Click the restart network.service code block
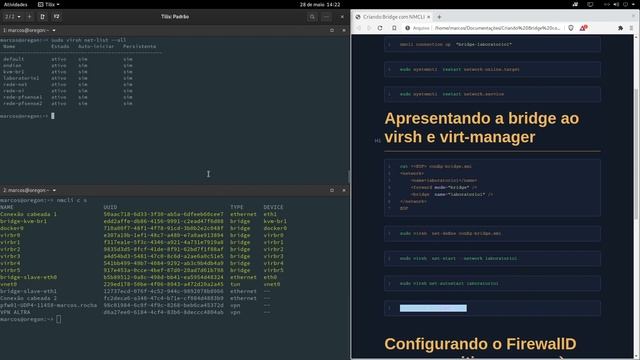 [492, 94]
